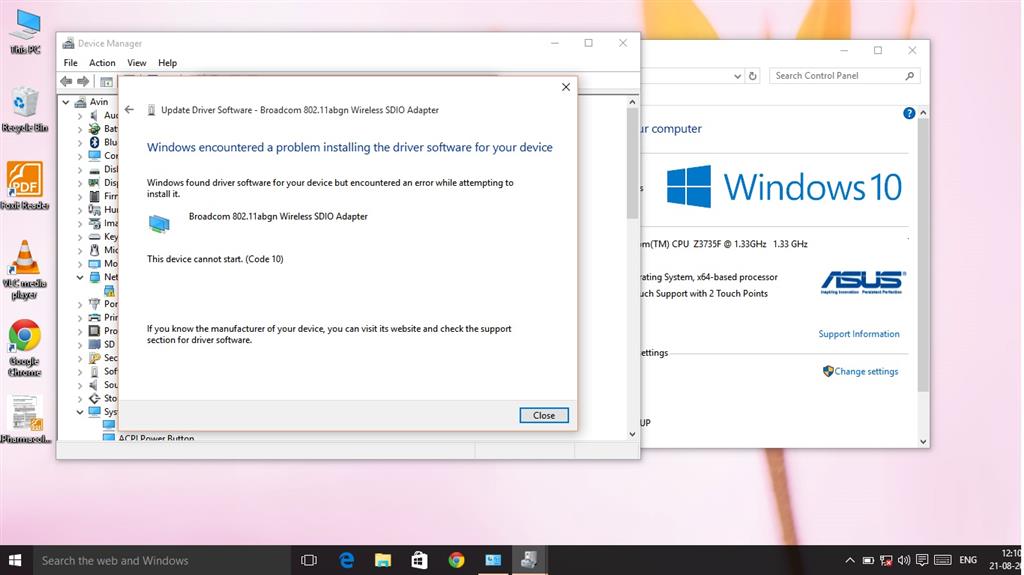Screen dimensions: 1024x575
Task: Launch VLC media player shortcut
Action: point(24,269)
